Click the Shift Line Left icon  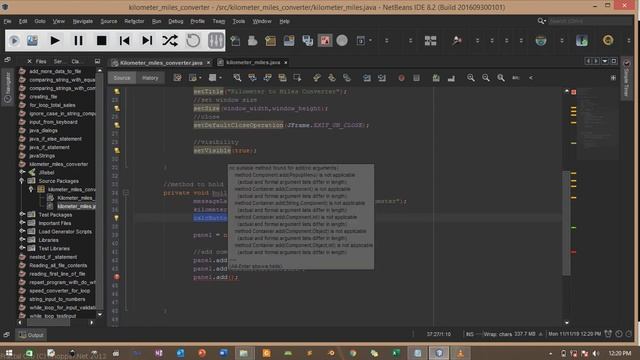point(367,78)
